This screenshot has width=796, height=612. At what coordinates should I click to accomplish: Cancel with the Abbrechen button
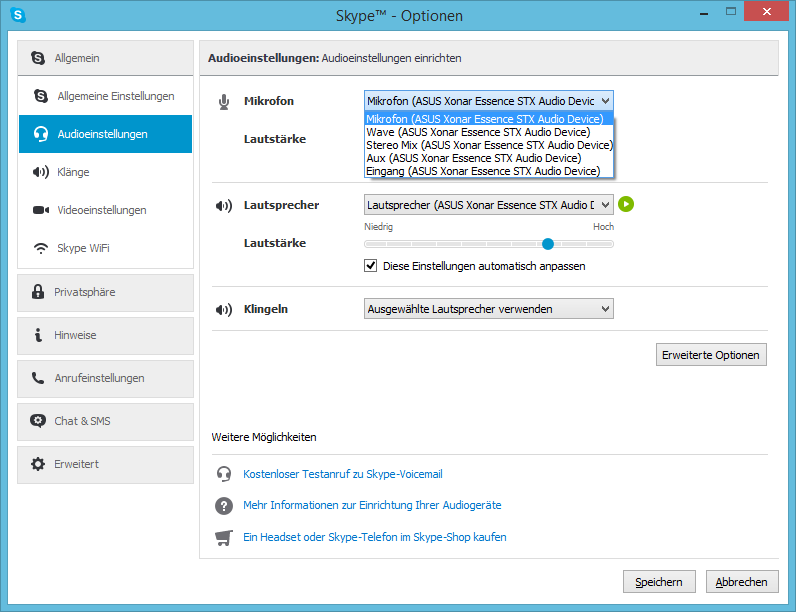[742, 582]
